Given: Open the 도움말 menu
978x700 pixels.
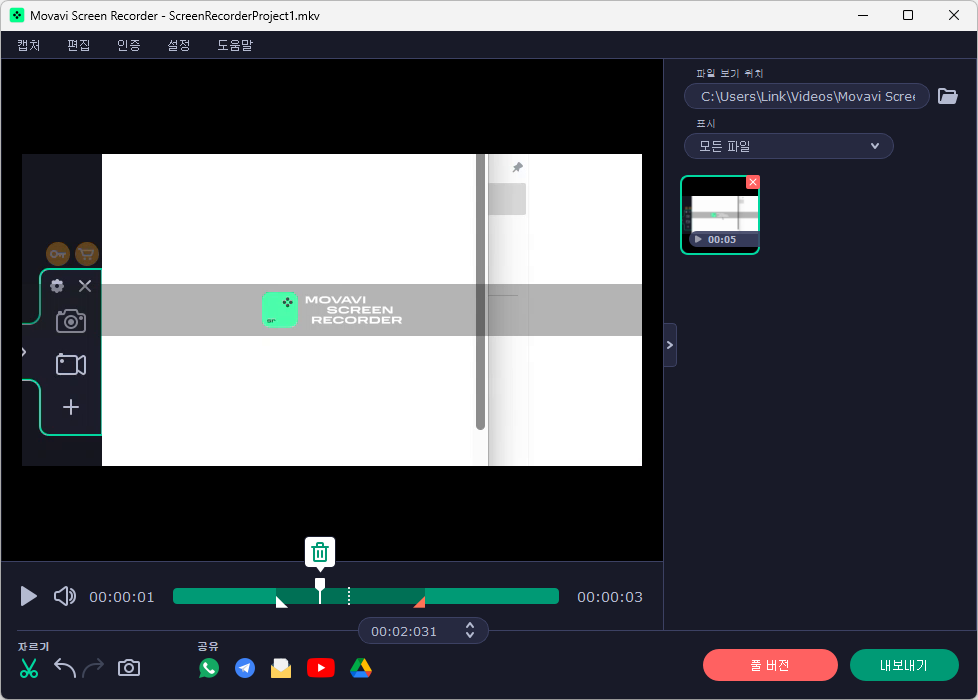Looking at the screenshot, I should [235, 45].
